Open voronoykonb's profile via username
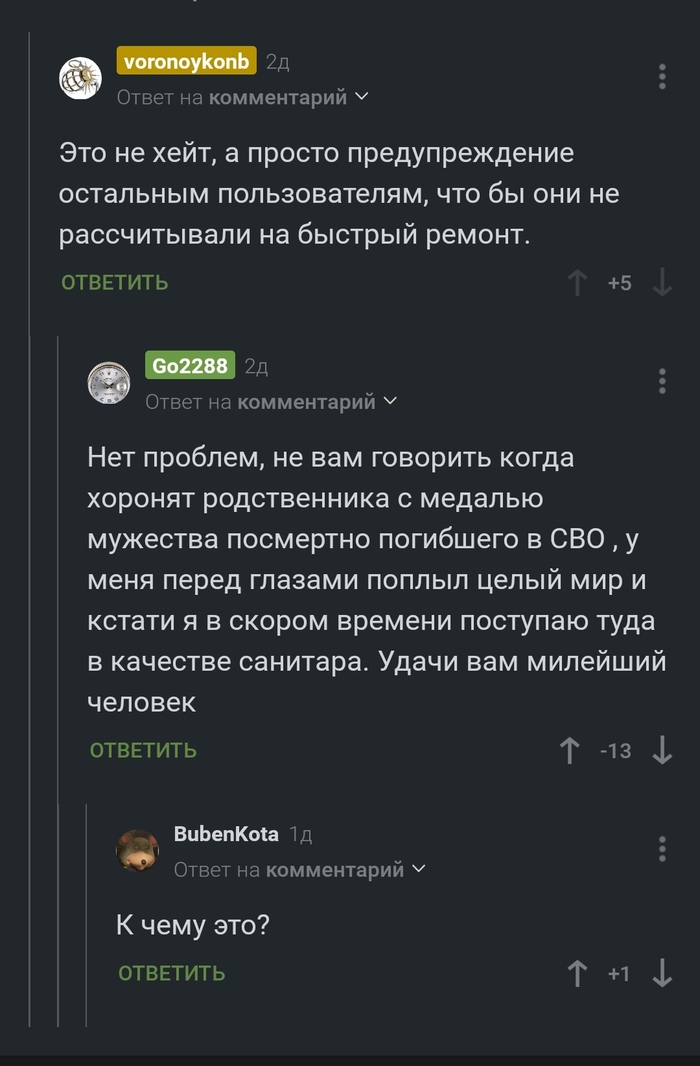This screenshot has height=1066, width=700. (187, 61)
